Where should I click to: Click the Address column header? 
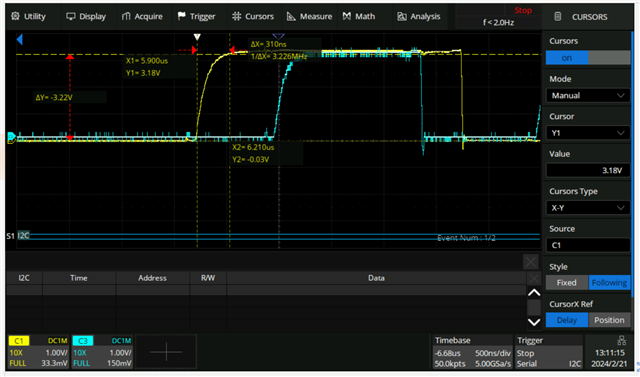click(x=152, y=278)
